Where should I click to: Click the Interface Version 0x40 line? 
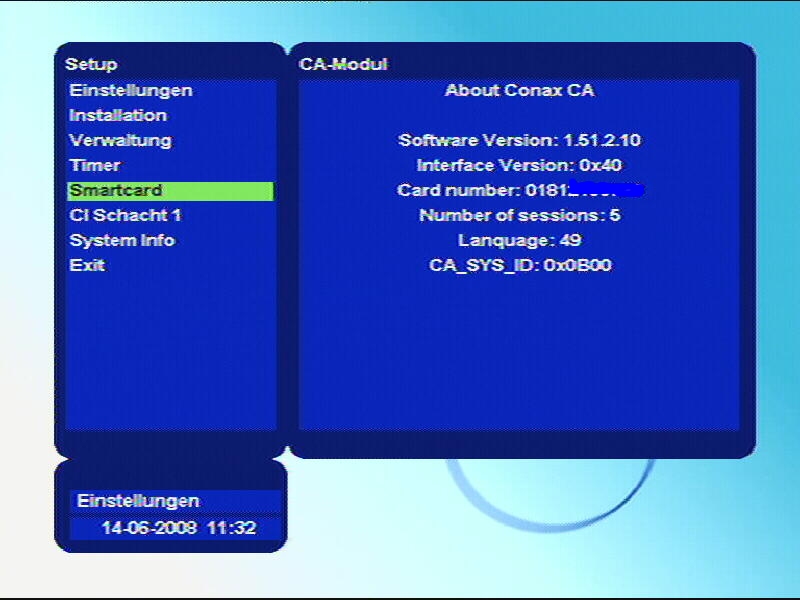click(x=519, y=165)
